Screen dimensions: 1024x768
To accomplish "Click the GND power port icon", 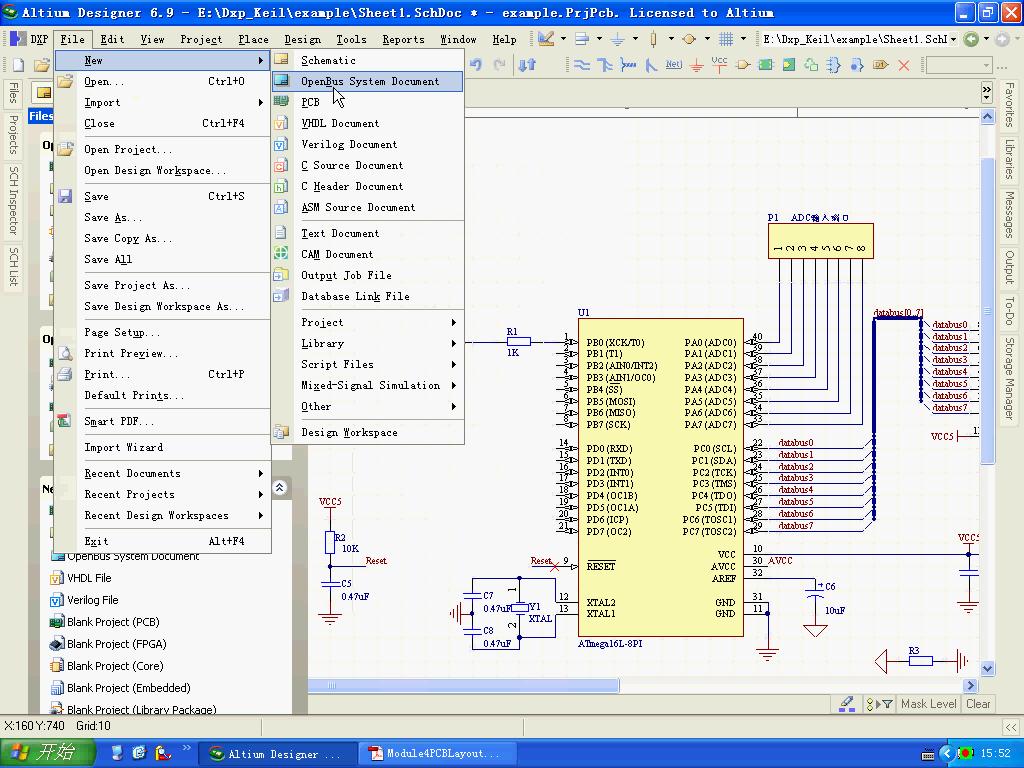I will tap(696, 65).
